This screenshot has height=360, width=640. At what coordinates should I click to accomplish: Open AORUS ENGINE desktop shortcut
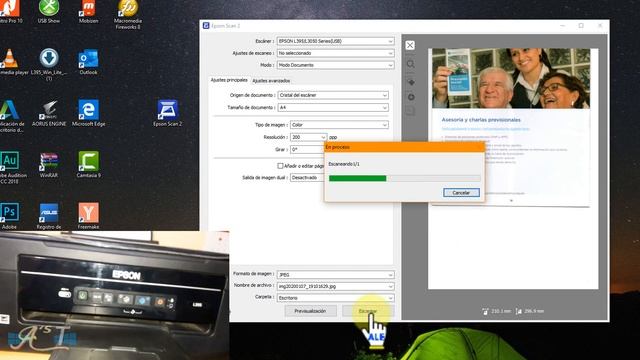coord(49,113)
